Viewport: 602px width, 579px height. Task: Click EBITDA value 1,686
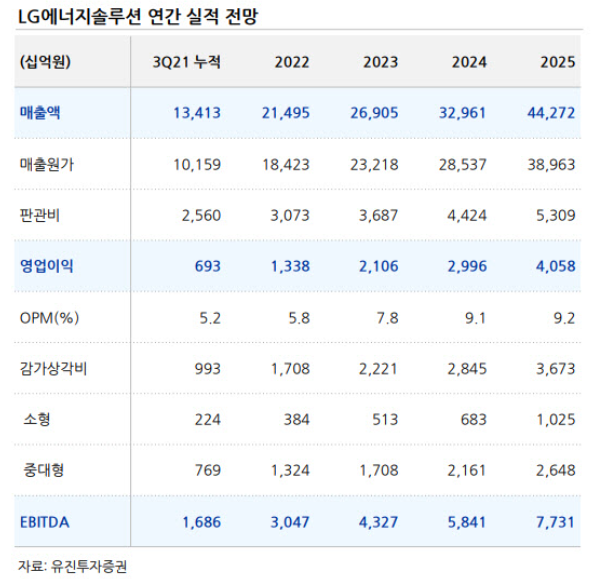[202, 523]
